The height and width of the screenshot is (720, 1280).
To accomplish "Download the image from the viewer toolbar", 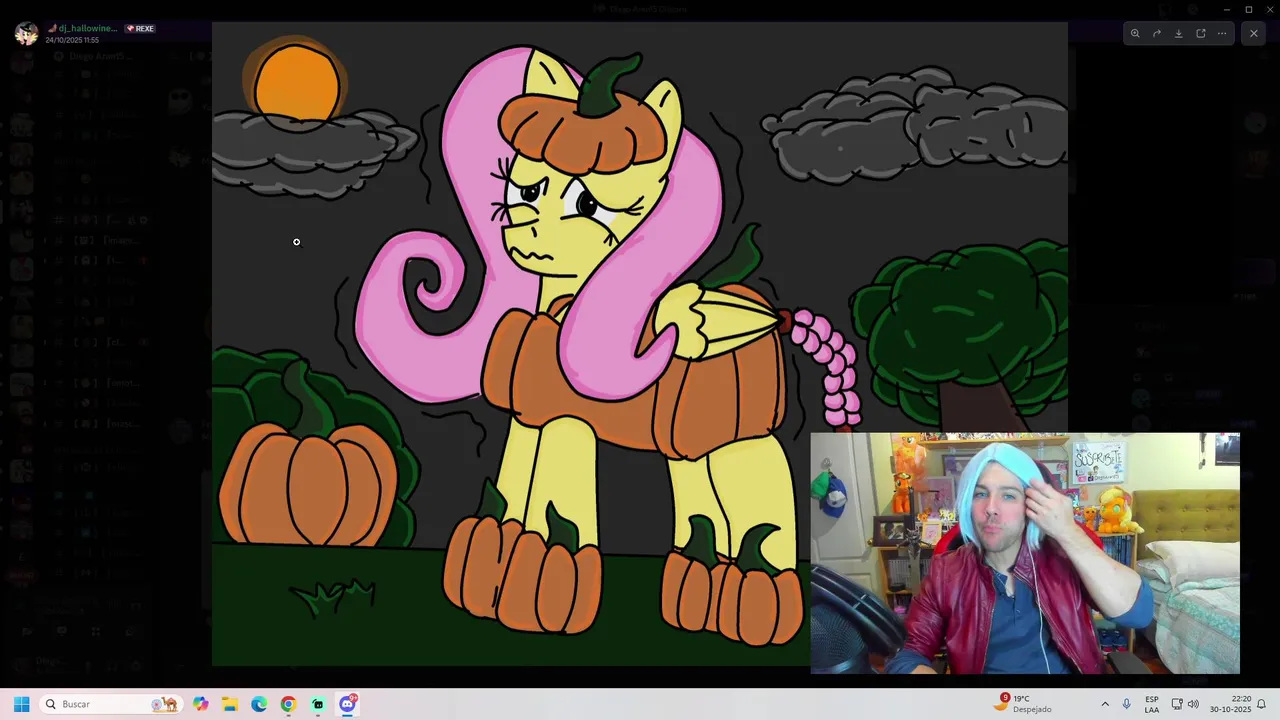I will tap(1179, 33).
